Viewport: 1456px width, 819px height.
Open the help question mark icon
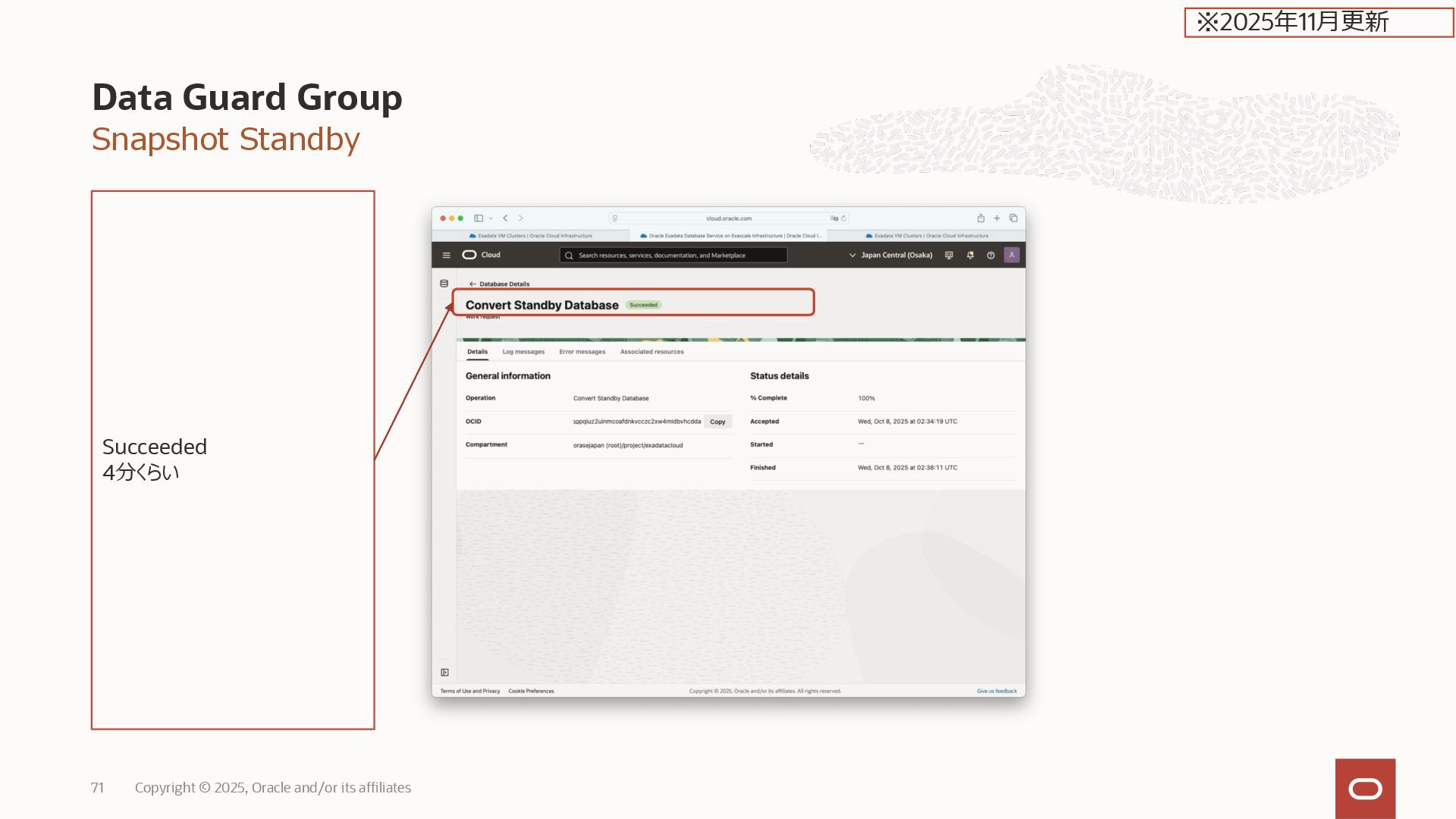pos(990,256)
